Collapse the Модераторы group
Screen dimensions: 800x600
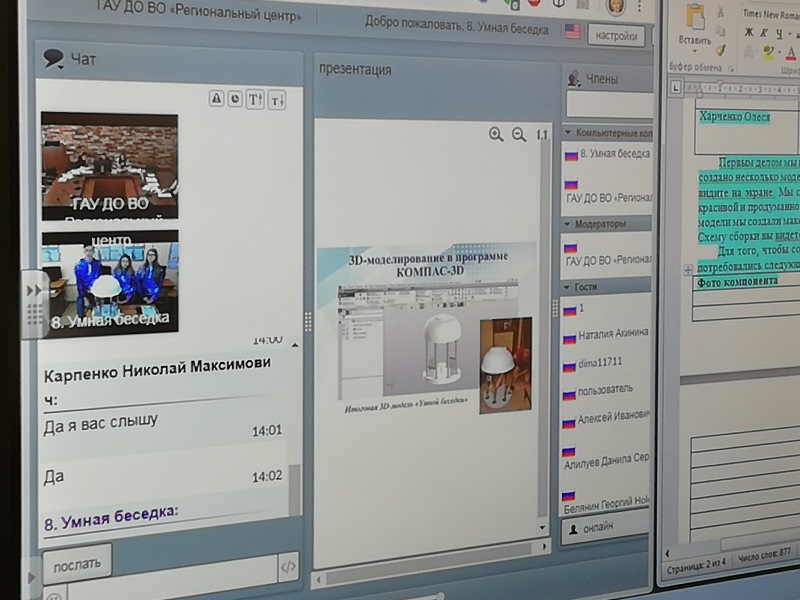point(569,224)
